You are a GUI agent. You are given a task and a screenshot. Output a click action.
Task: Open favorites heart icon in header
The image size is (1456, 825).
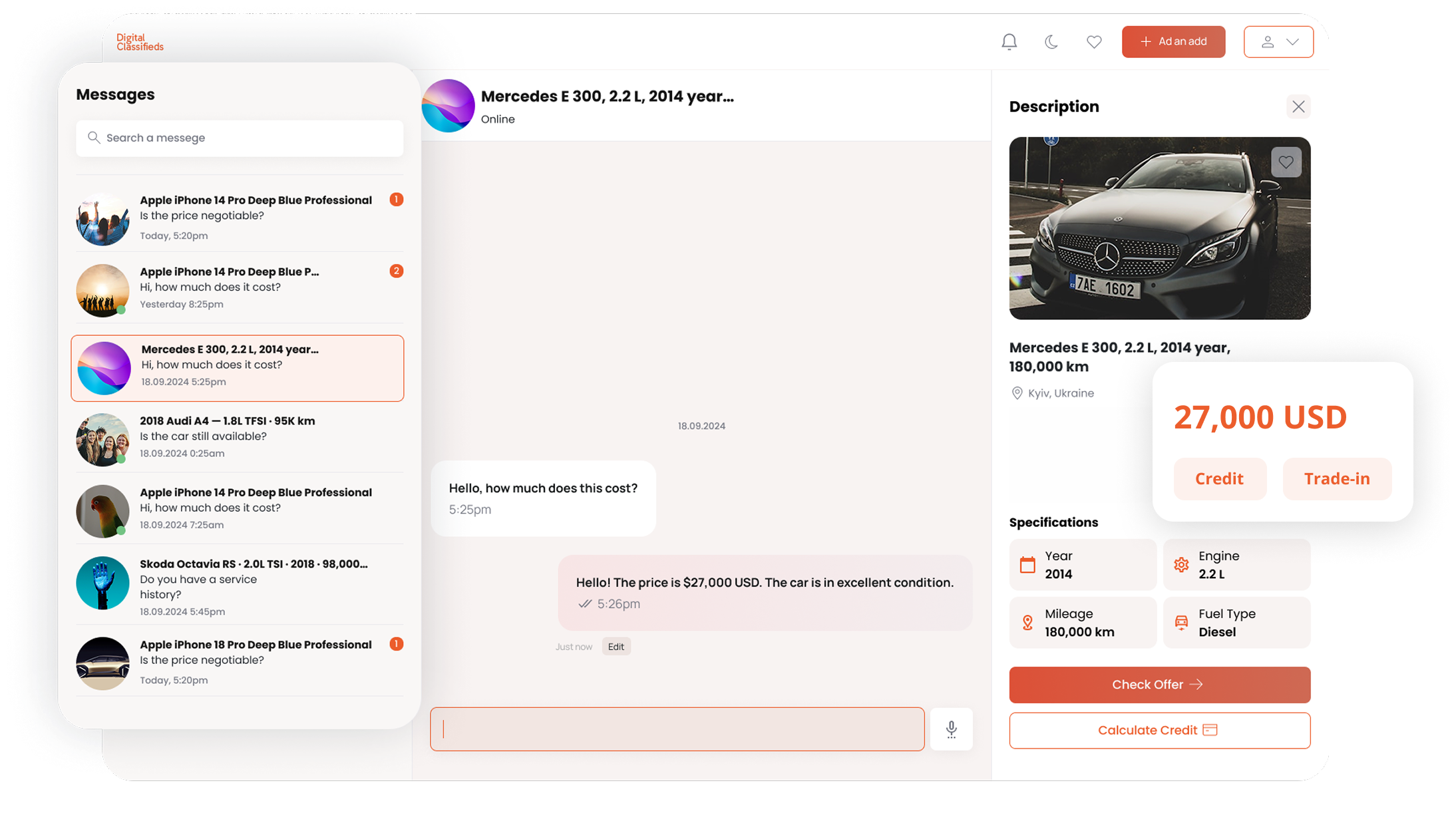pyautogui.click(x=1094, y=42)
